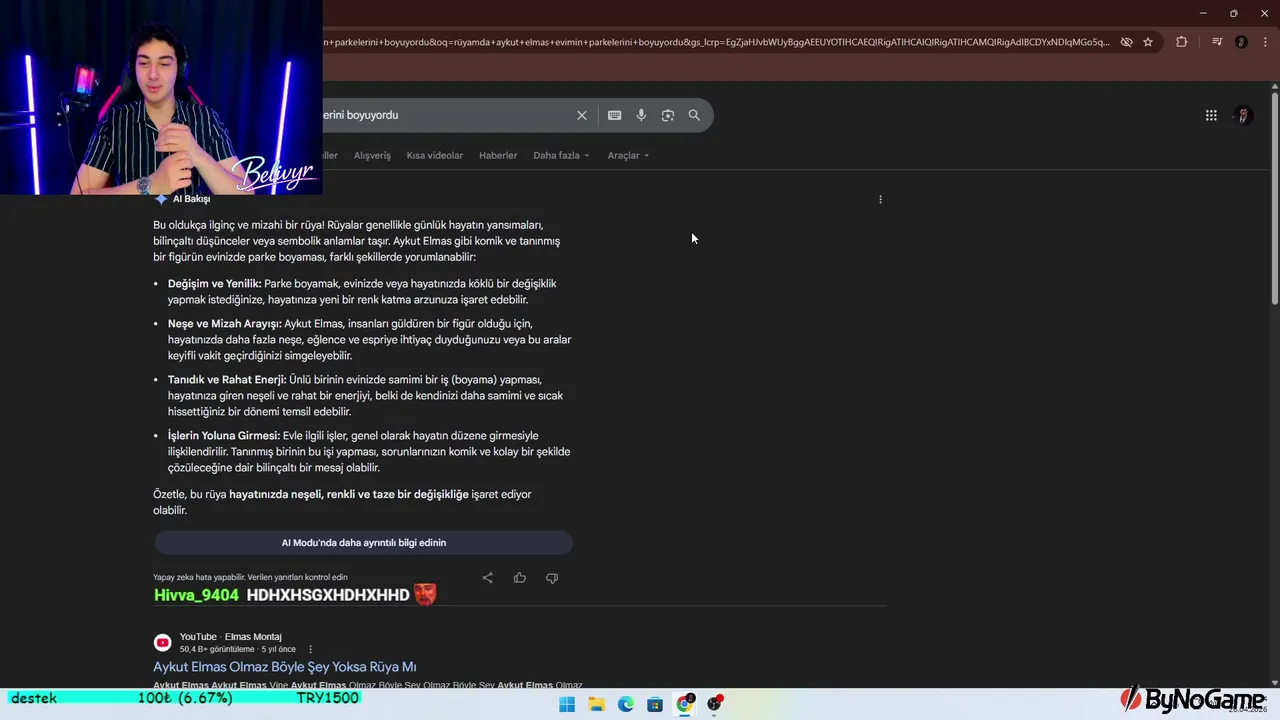Clear the search box with the X icon
The image size is (1280, 720).
coord(581,115)
